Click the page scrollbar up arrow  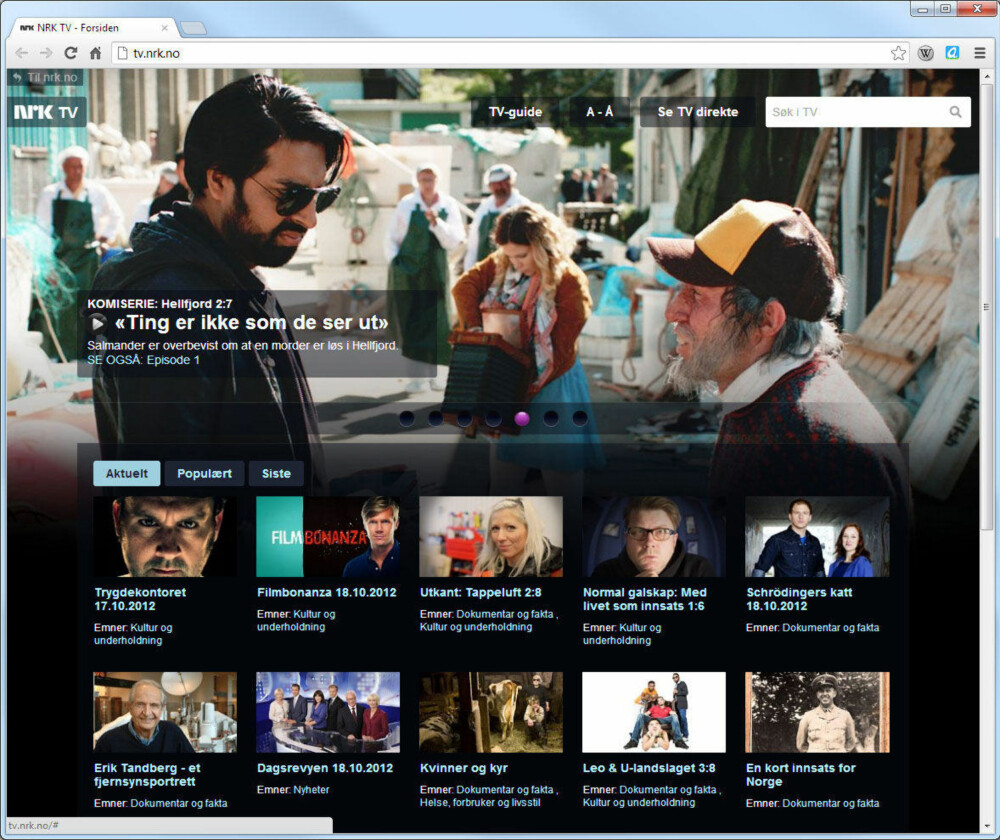987,77
